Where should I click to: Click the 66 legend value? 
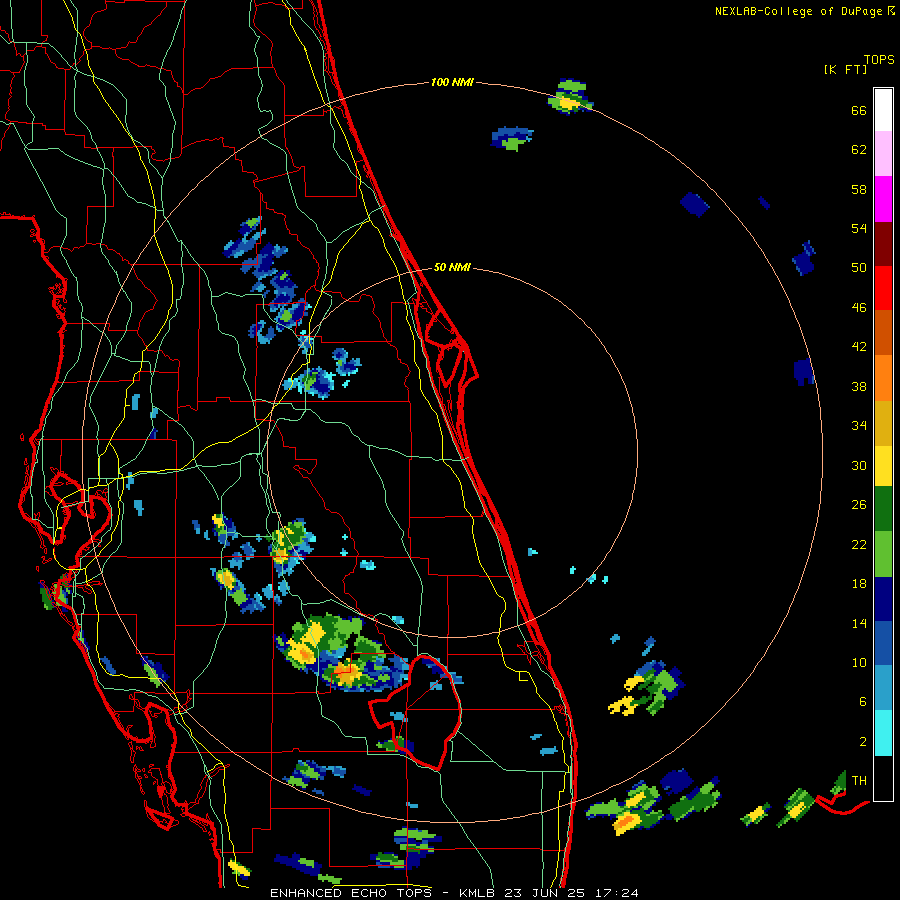[x=859, y=111]
